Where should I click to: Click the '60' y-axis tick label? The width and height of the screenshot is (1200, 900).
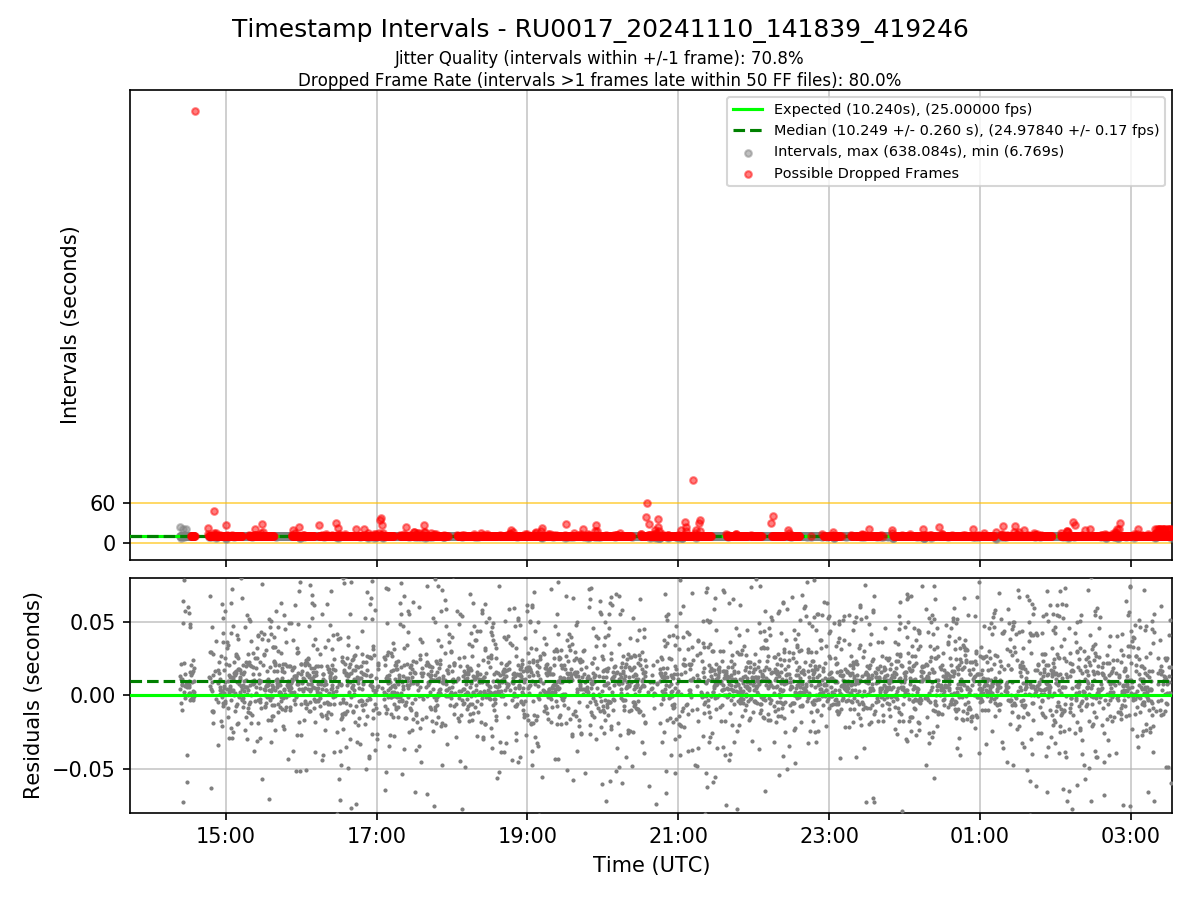[x=104, y=503]
